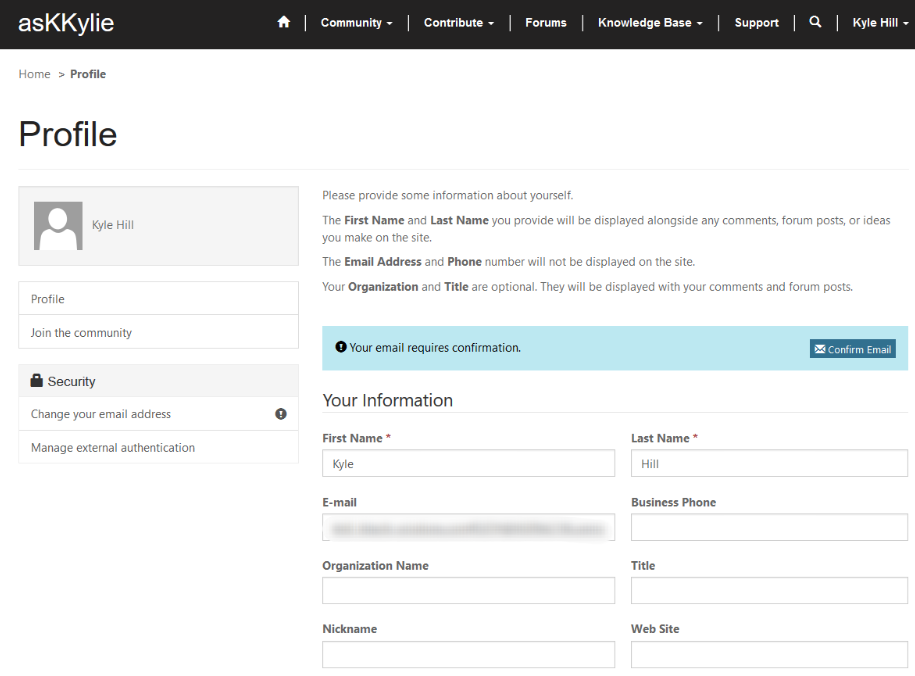Image resolution: width=915 pixels, height=676 pixels.
Task: Click the Business Phone input field
Action: point(769,527)
